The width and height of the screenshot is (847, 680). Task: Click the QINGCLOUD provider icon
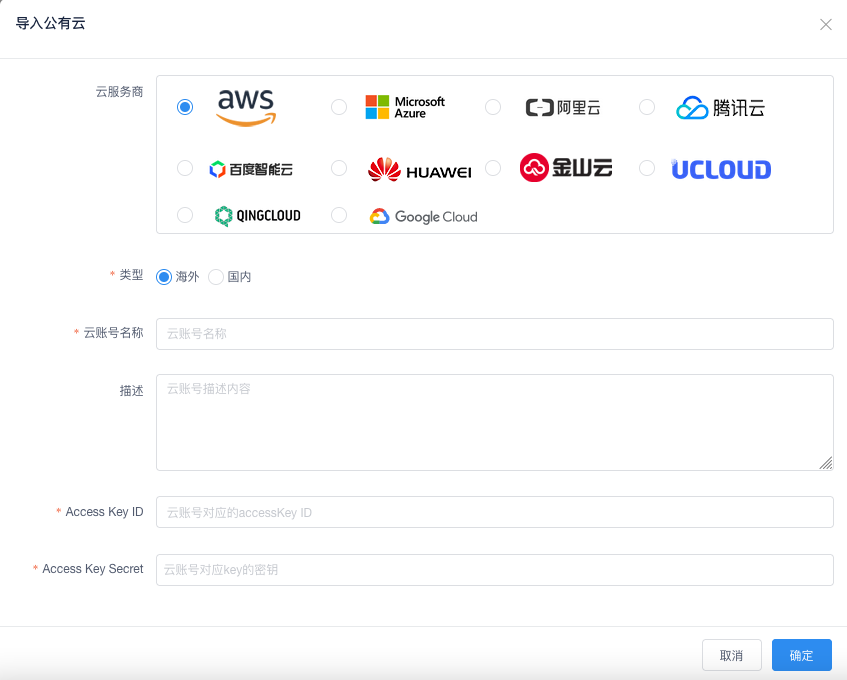(x=258, y=214)
